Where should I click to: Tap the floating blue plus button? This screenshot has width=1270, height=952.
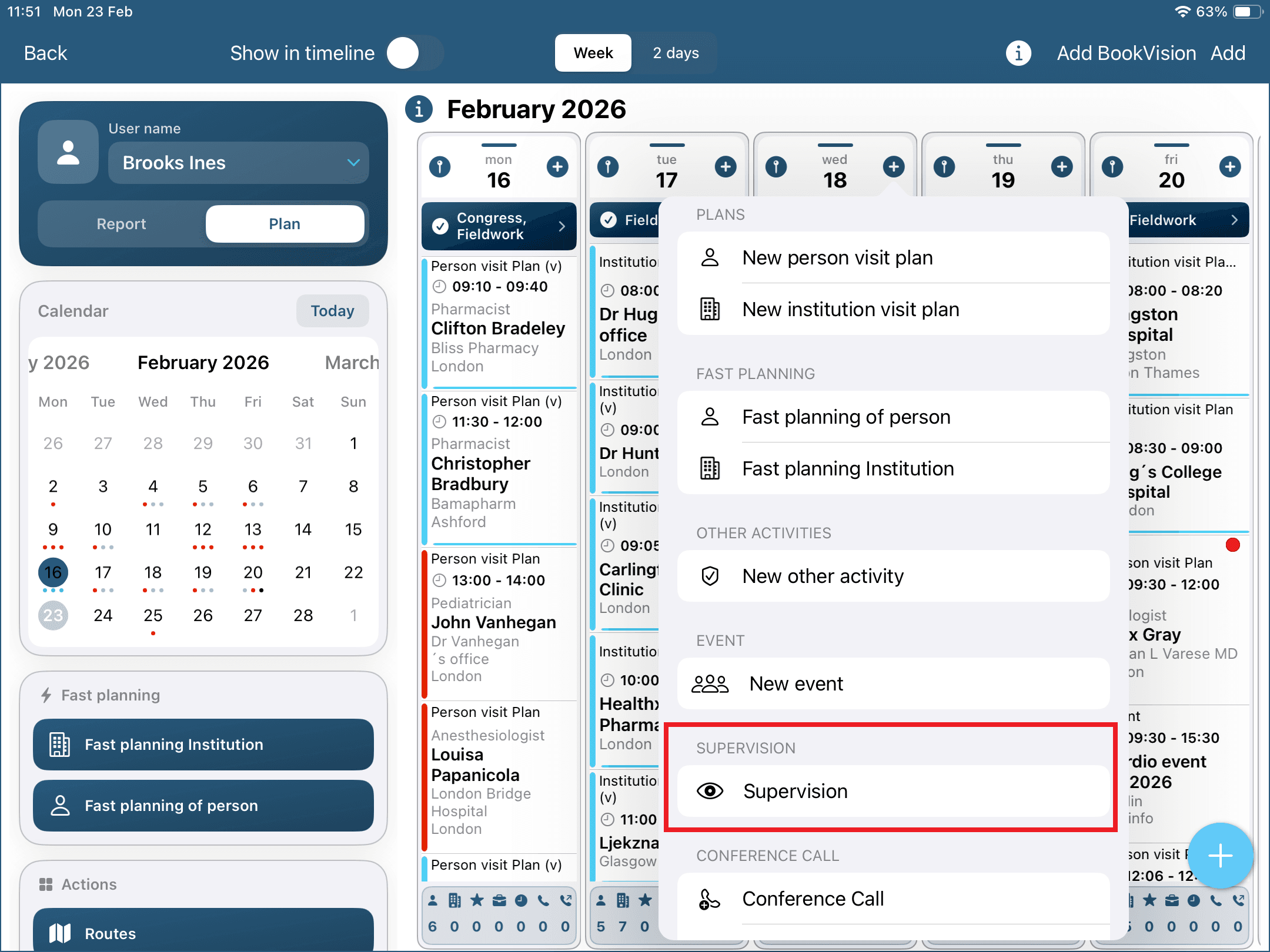[x=1220, y=855]
